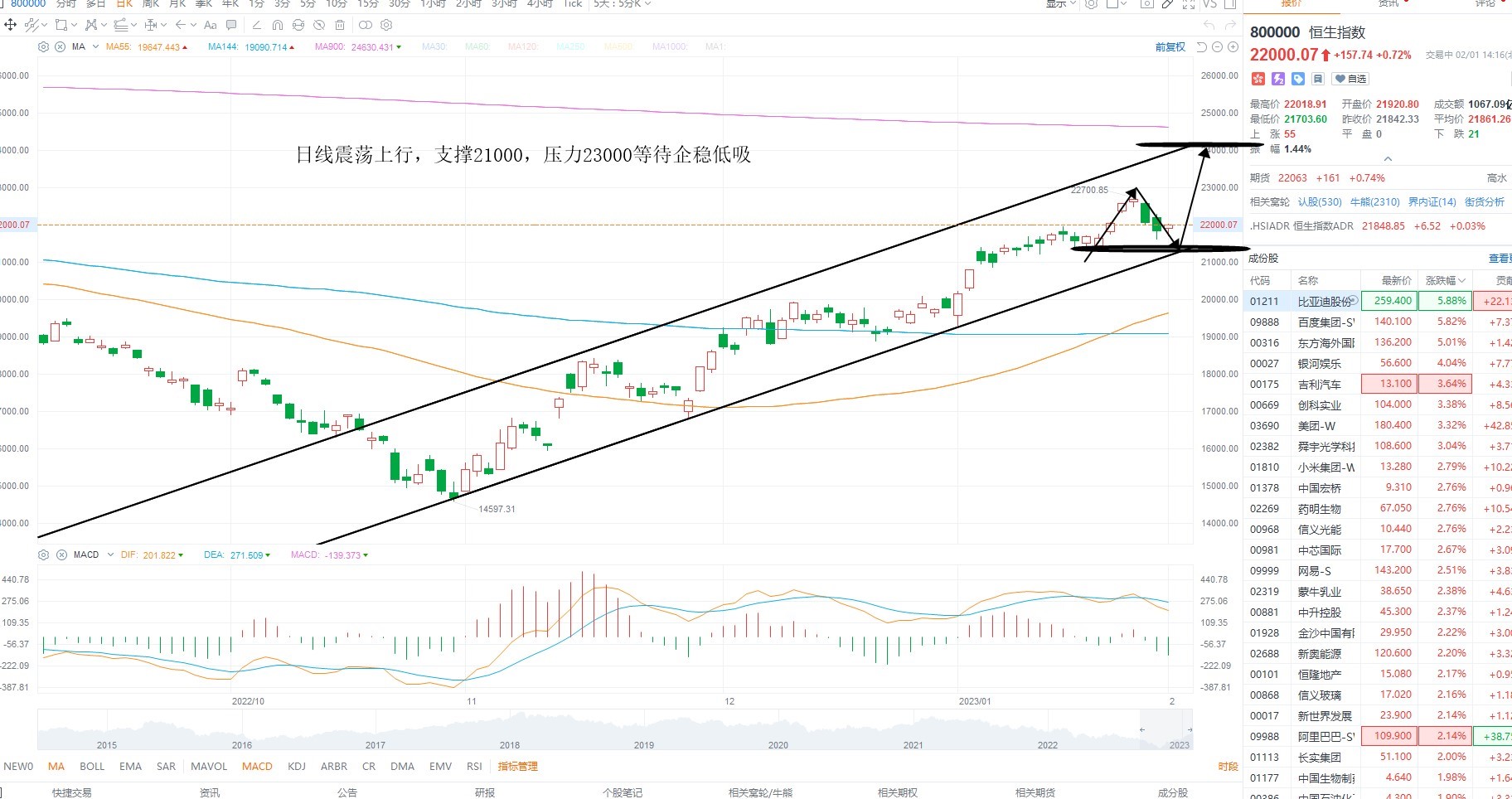The width and height of the screenshot is (1512, 799).
Task: Open 牛熊(2310) bull-bear certificates link
Action: click(1374, 202)
